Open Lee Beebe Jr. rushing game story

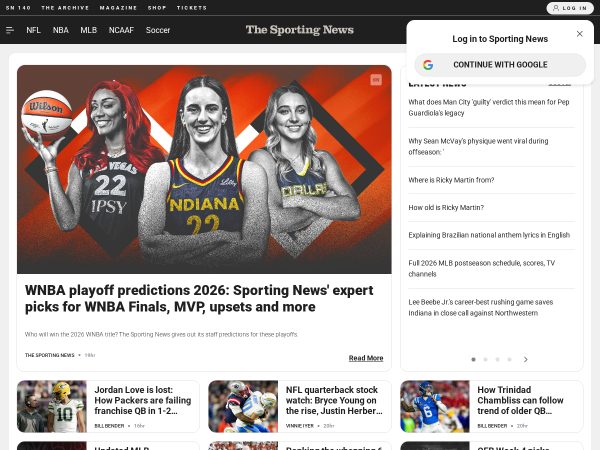481,307
